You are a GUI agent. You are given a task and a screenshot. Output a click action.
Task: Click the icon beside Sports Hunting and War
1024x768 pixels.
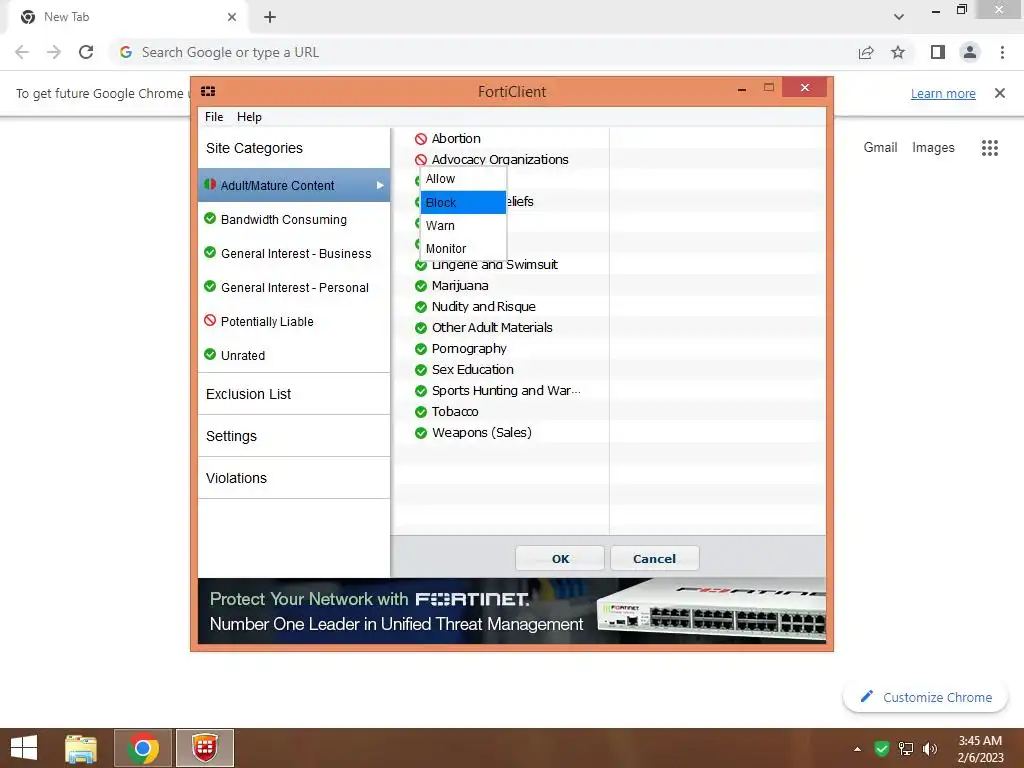click(x=421, y=391)
